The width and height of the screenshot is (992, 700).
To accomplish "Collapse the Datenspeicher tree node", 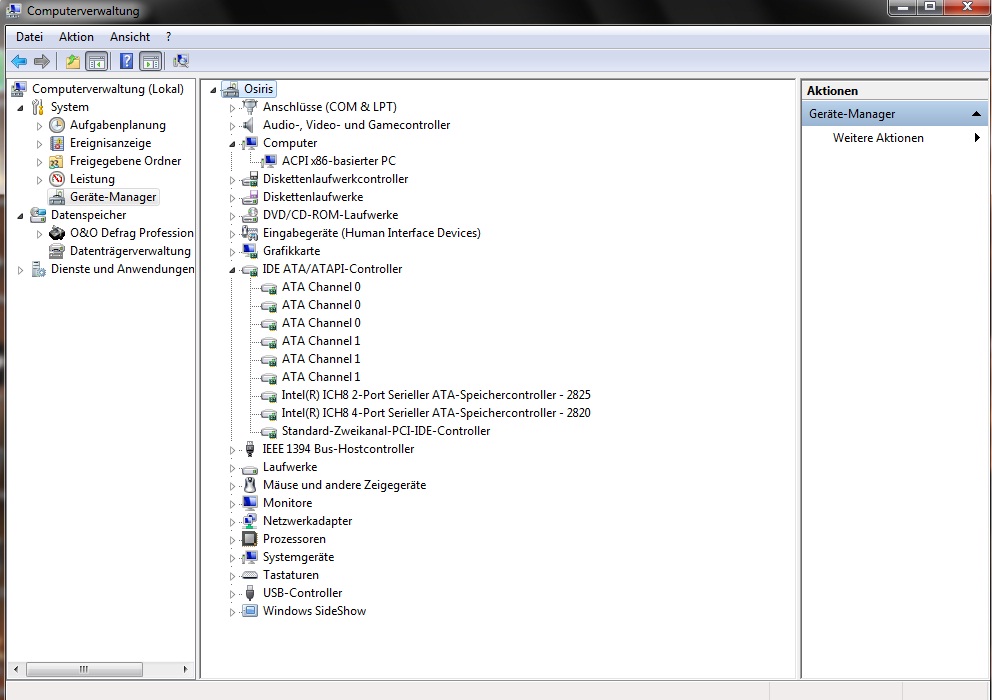I will point(20,216).
